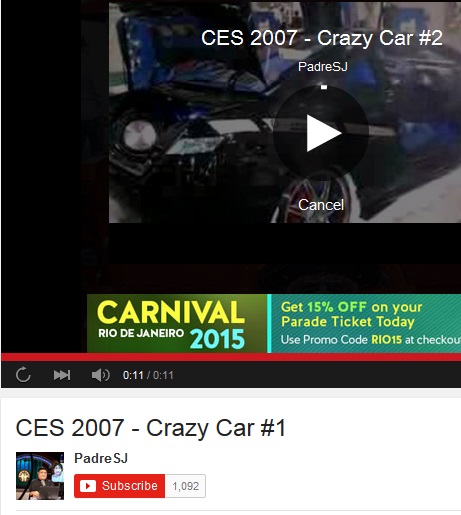This screenshot has height=515, width=461.
Task: Click the PadreSJ channel avatar thumbnail
Action: pos(40,476)
